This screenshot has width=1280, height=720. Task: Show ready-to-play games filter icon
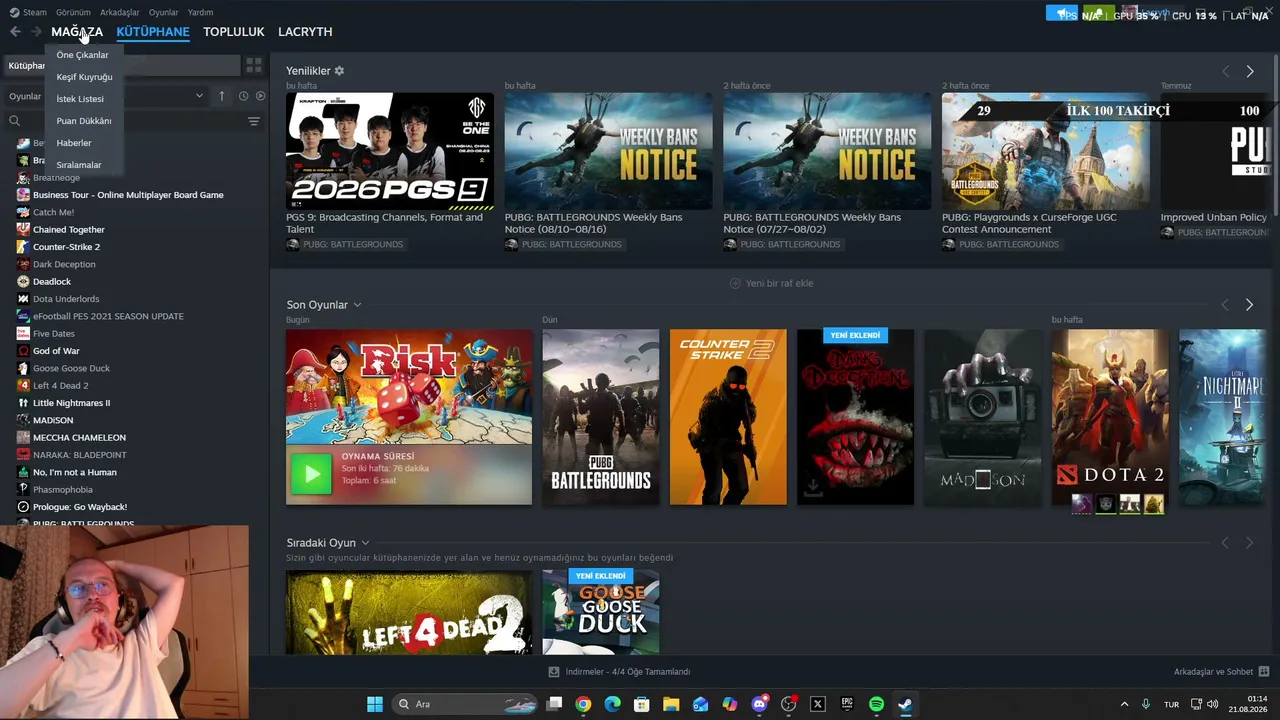click(260, 96)
